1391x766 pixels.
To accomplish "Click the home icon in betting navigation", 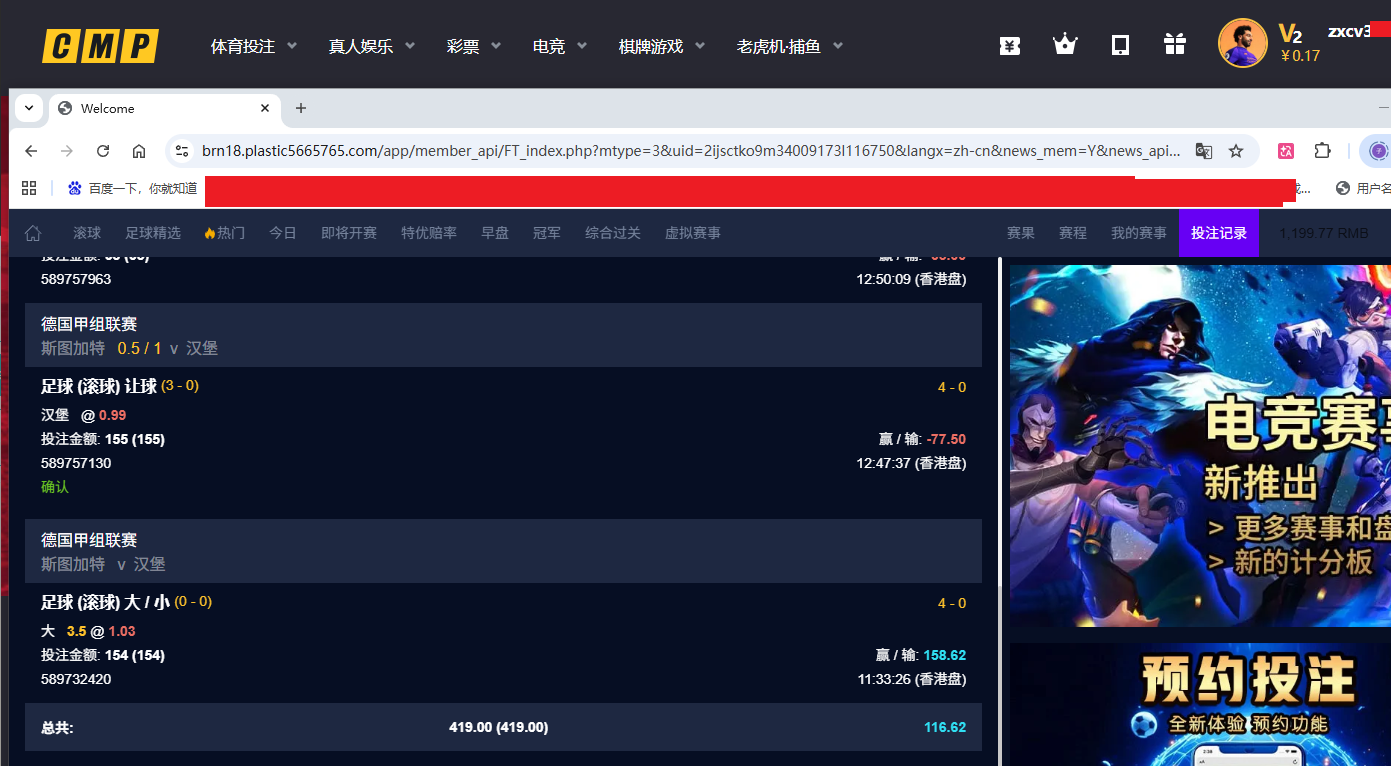I will coord(33,232).
